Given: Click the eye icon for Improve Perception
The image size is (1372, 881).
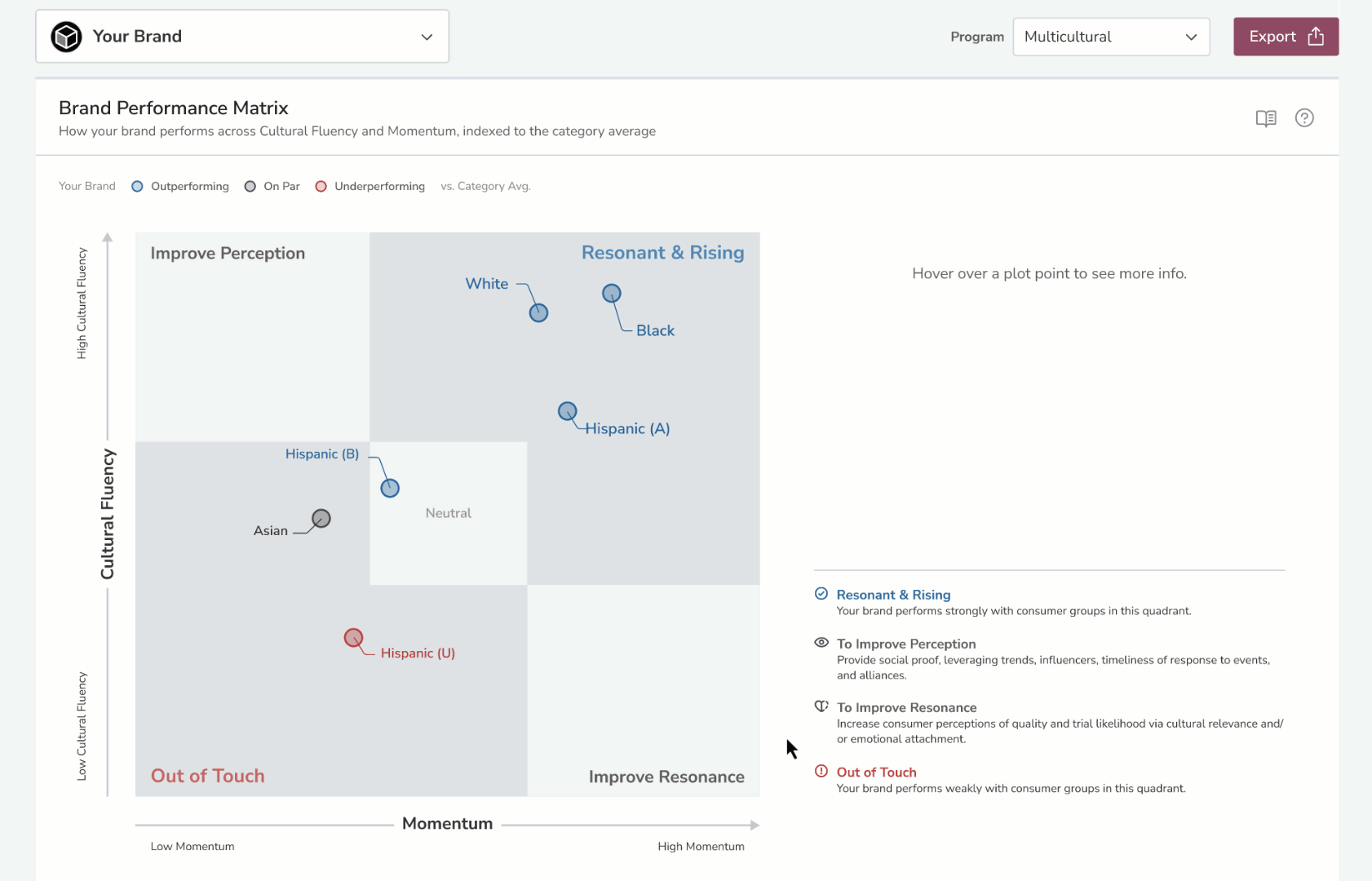Looking at the screenshot, I should tap(821, 643).
